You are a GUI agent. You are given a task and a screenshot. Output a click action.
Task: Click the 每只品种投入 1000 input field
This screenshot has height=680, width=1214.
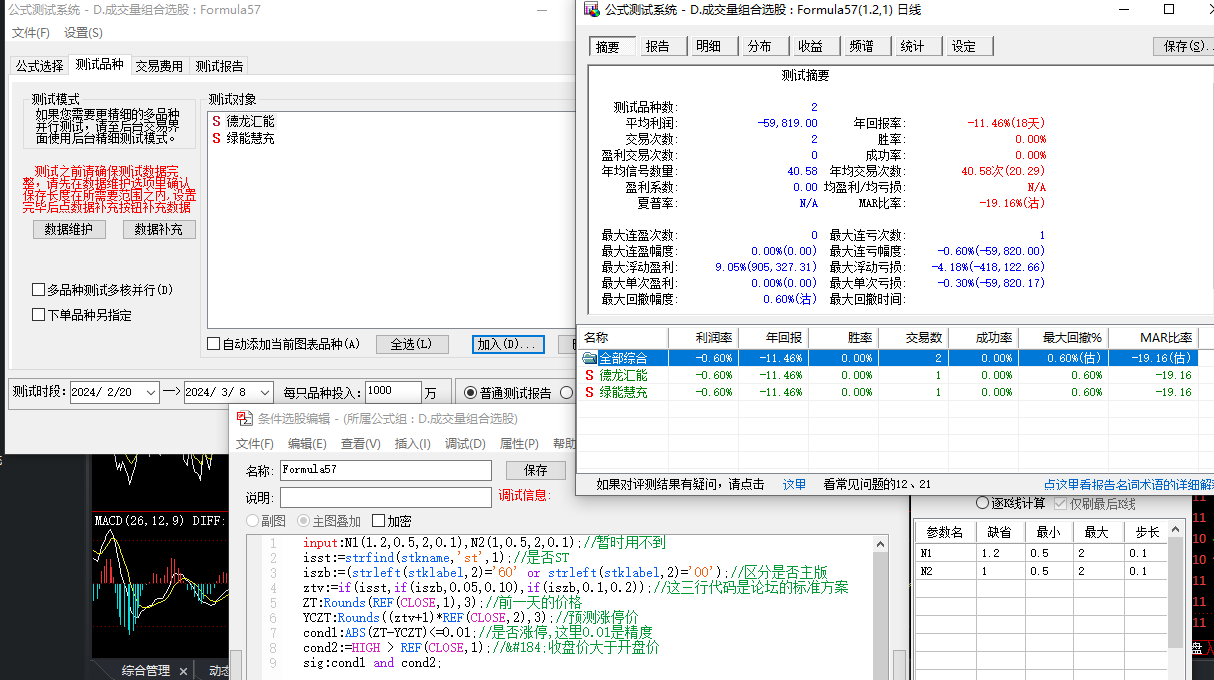(x=393, y=391)
